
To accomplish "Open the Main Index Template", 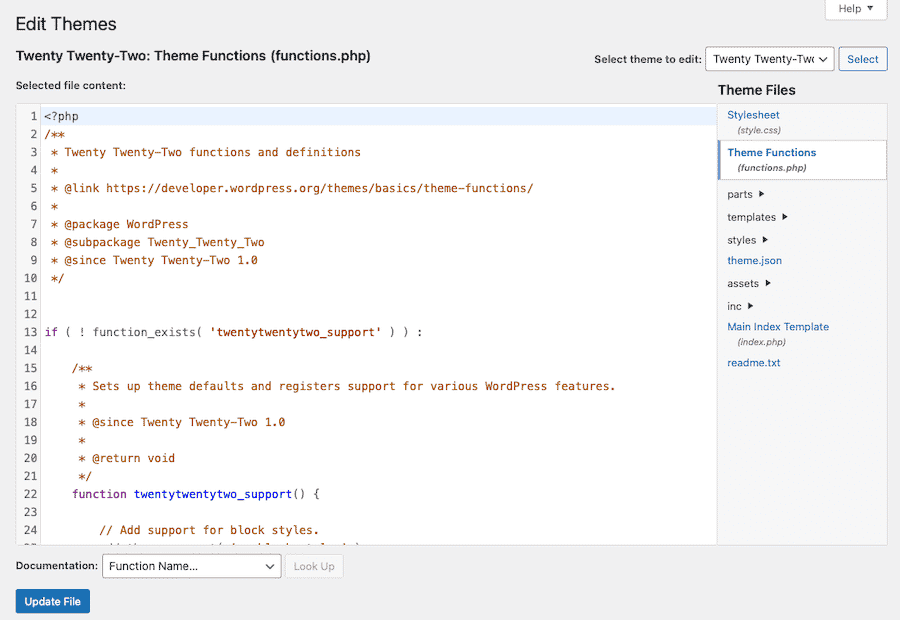I will (x=778, y=326).
